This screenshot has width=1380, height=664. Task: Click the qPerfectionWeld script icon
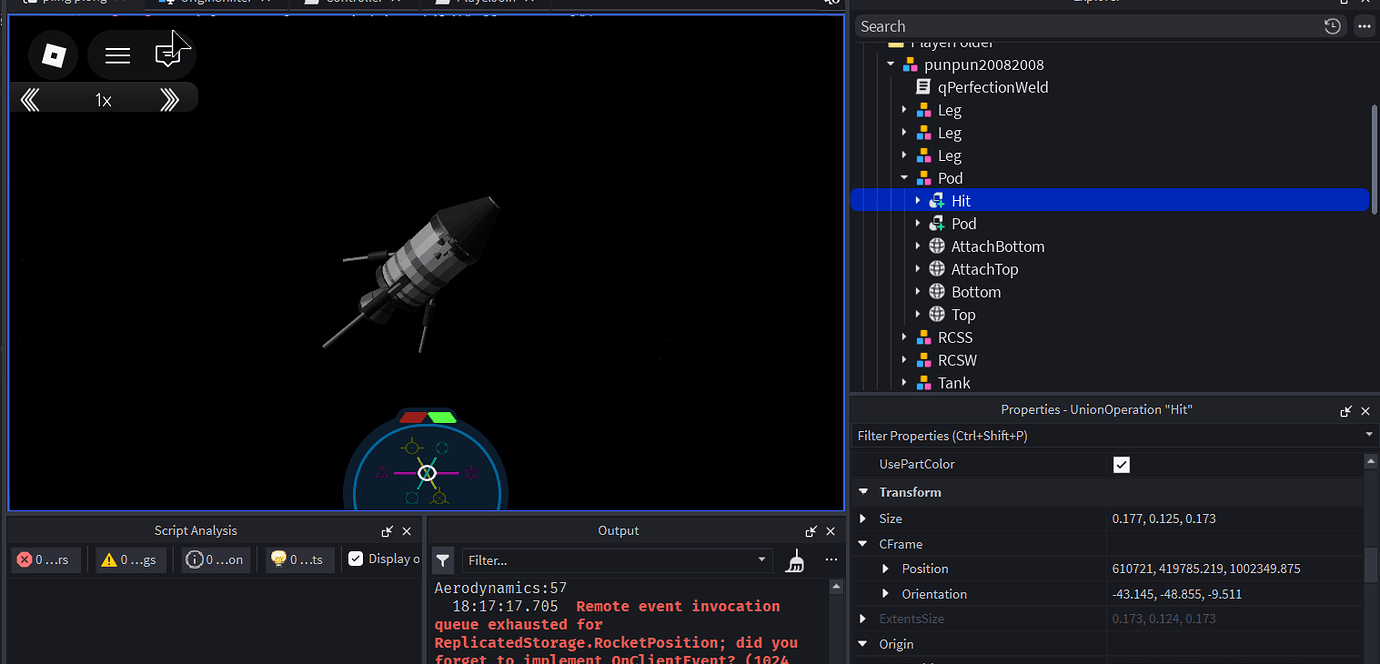click(x=923, y=87)
